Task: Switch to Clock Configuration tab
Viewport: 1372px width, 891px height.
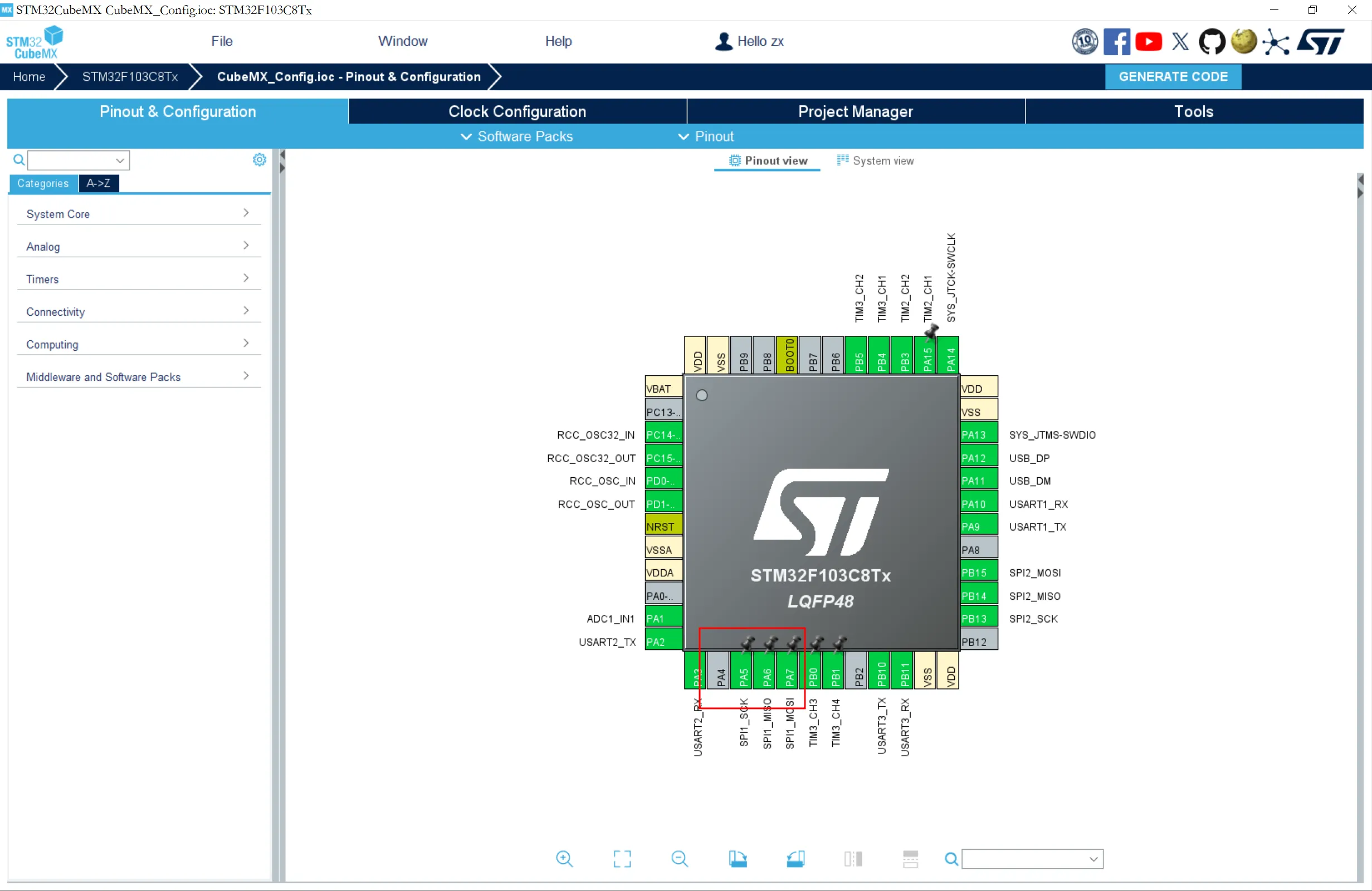Action: point(517,111)
